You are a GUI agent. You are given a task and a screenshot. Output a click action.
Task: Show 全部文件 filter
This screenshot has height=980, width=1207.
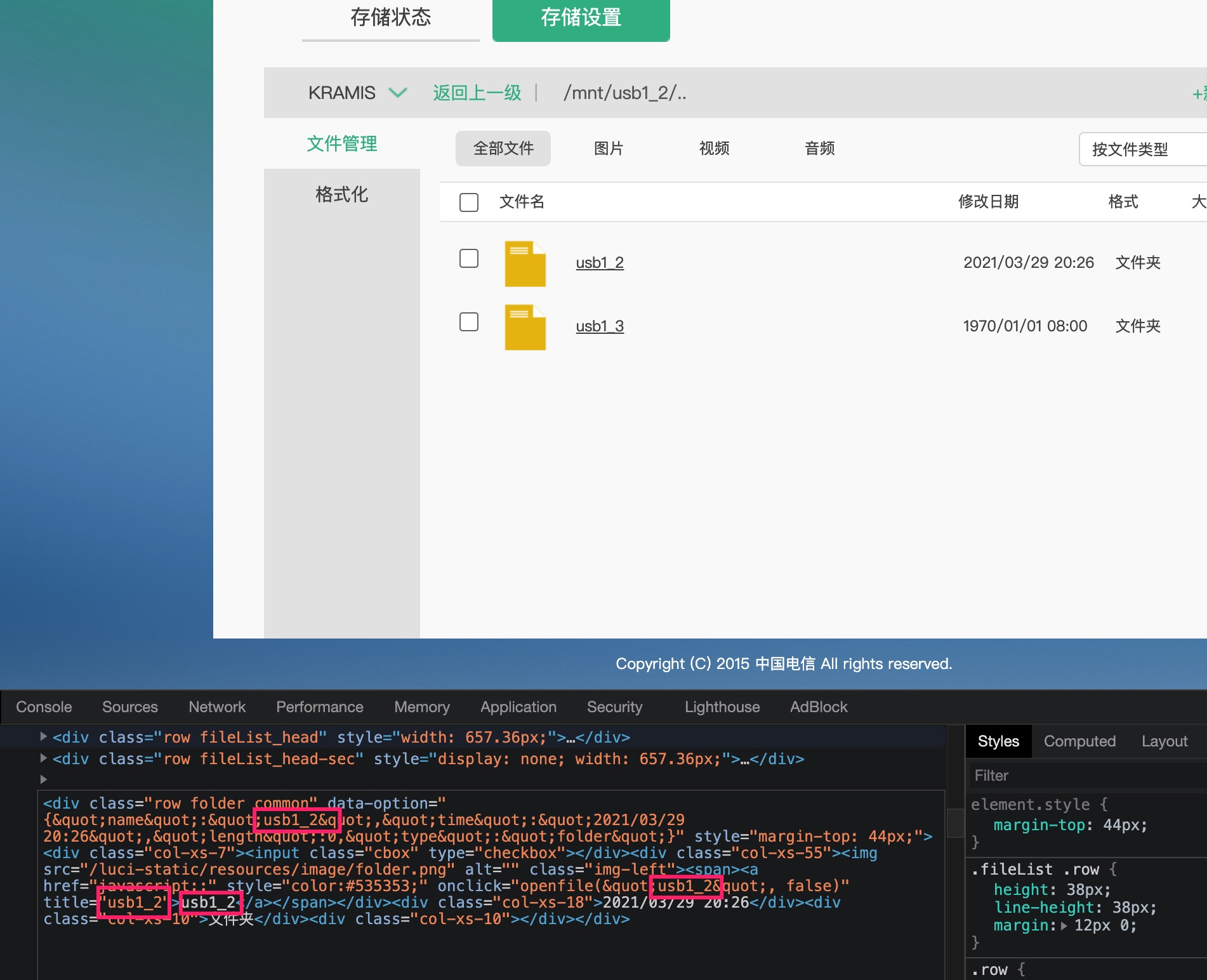click(x=503, y=149)
